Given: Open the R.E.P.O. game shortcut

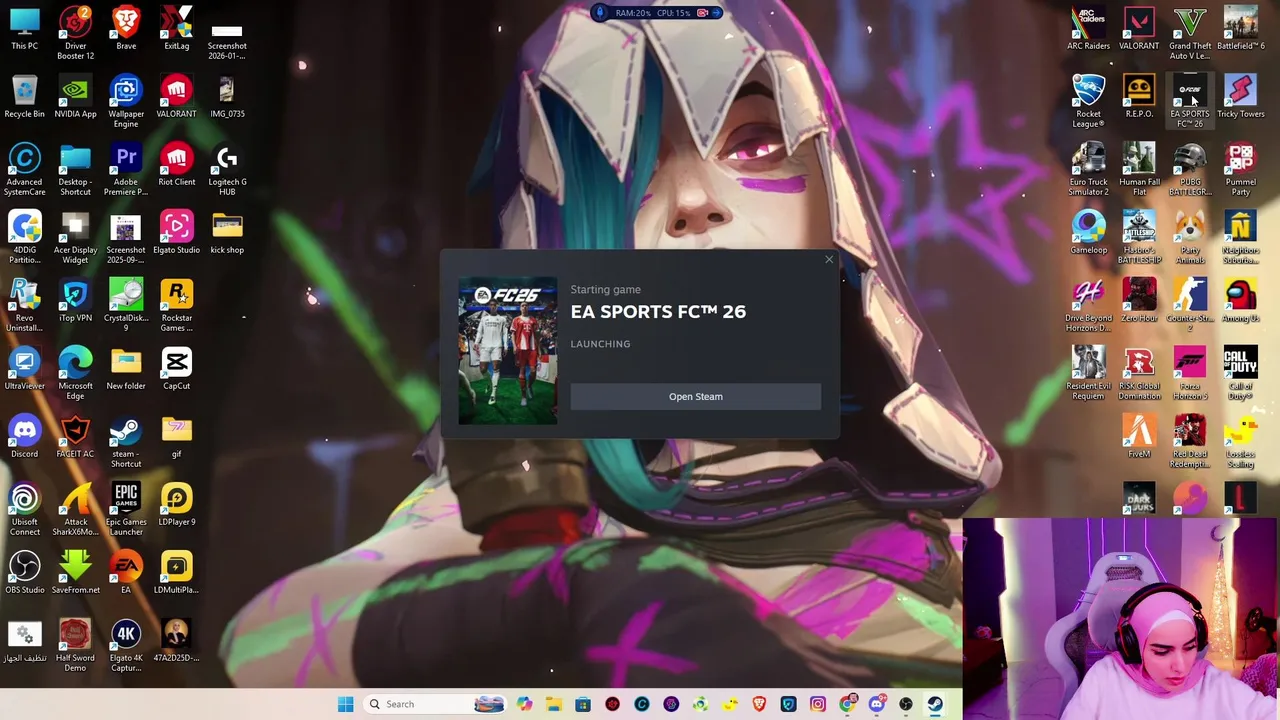Looking at the screenshot, I should 1139,97.
